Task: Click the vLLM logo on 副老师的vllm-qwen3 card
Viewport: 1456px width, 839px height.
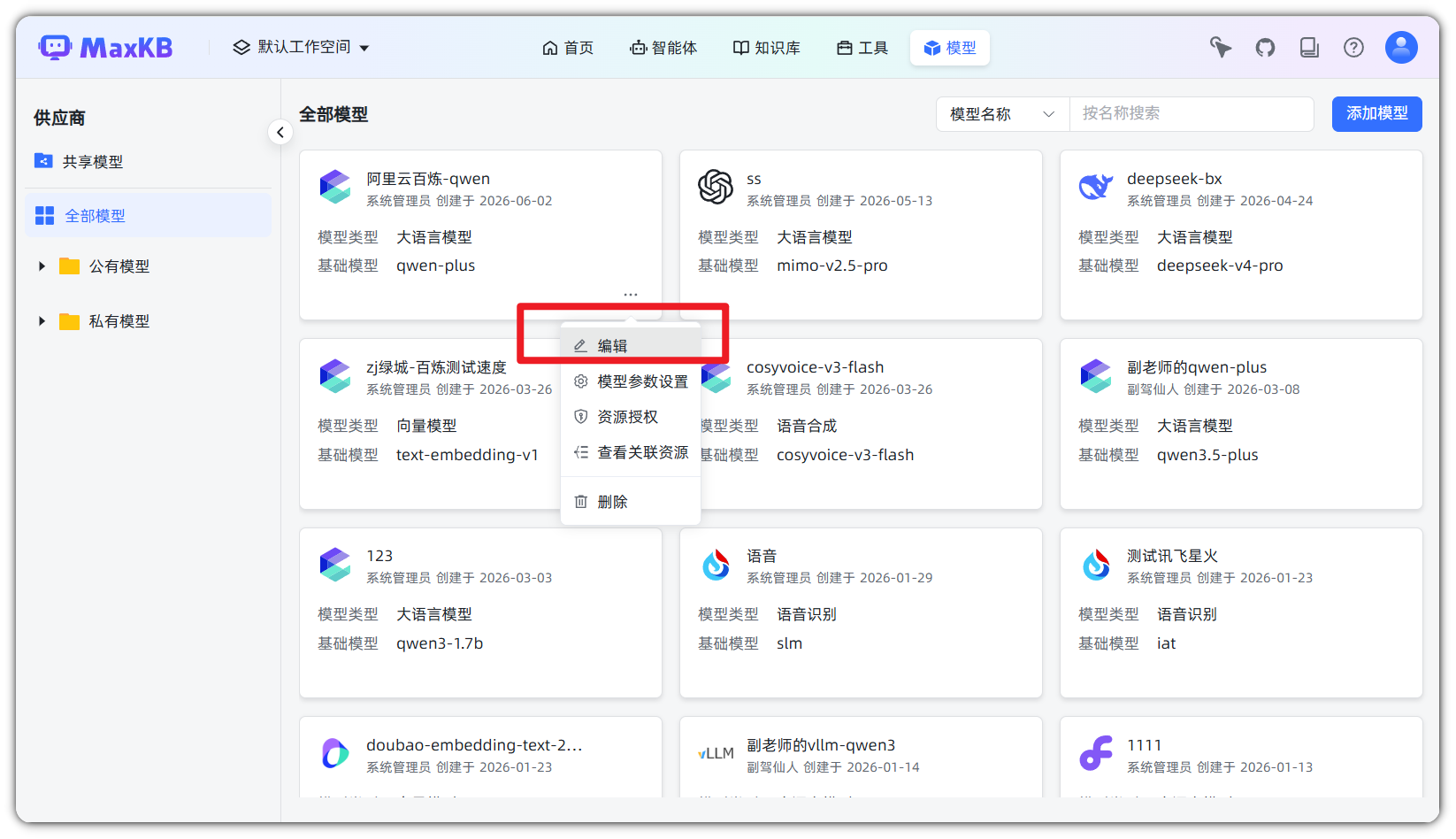Action: 716,753
